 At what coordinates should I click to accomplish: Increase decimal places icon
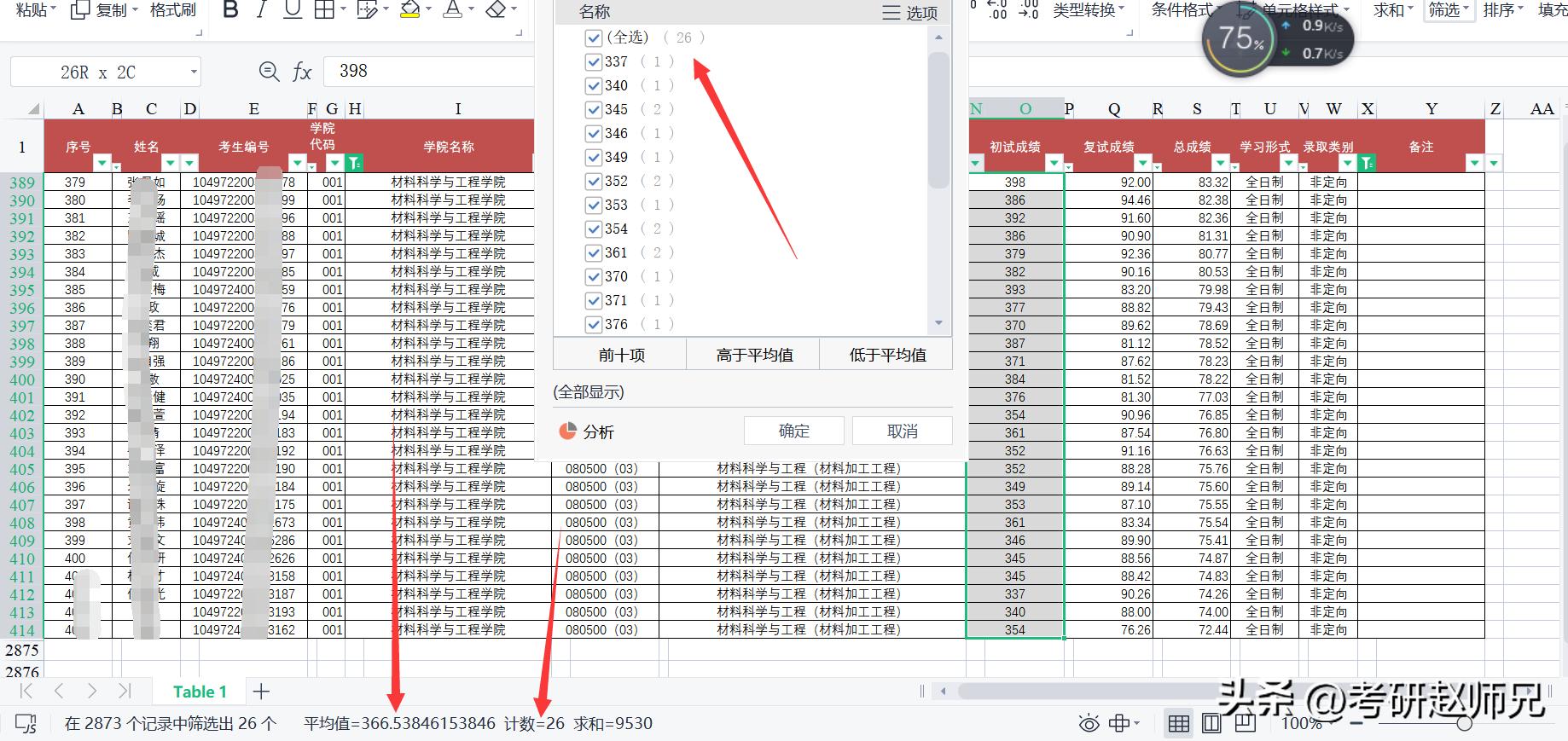click(997, 10)
